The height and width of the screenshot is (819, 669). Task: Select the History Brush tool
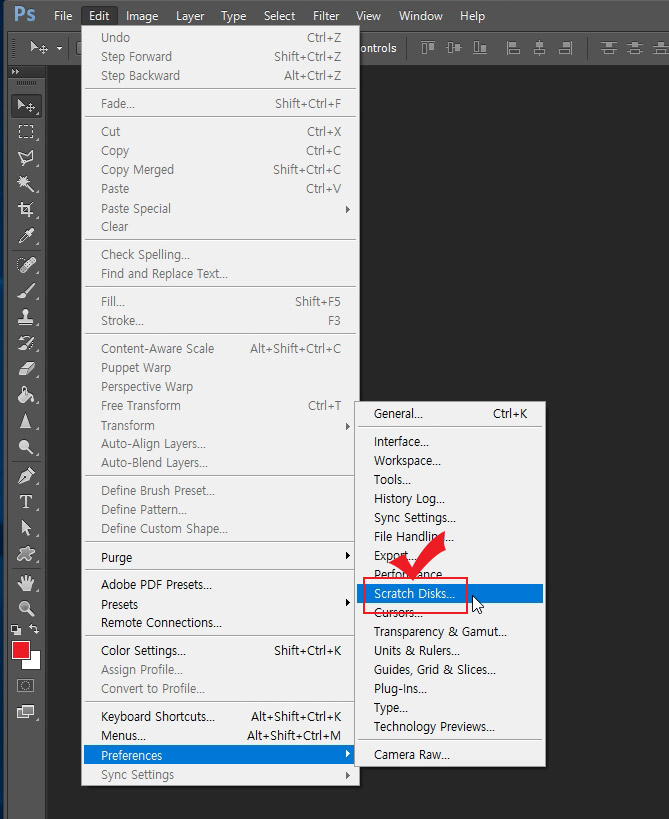[x=26, y=343]
